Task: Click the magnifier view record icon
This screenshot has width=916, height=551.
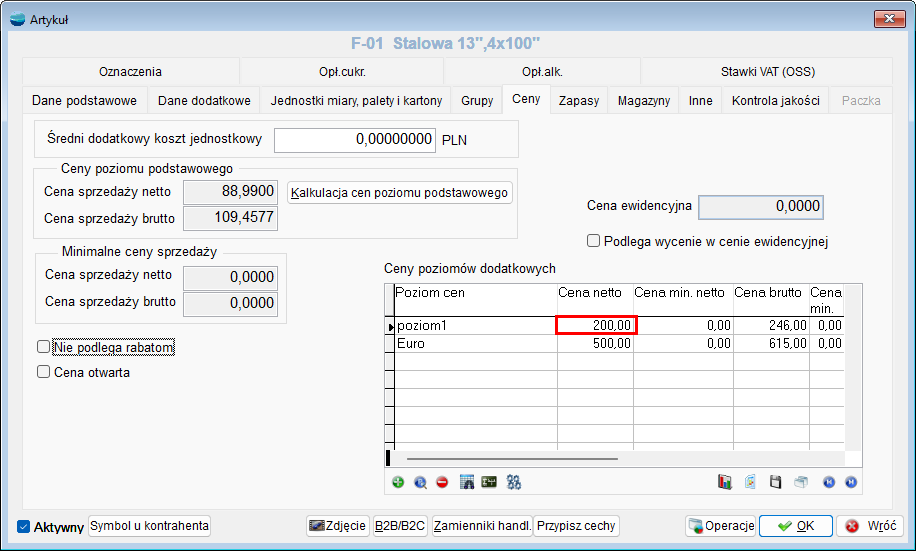Action: coord(420,482)
